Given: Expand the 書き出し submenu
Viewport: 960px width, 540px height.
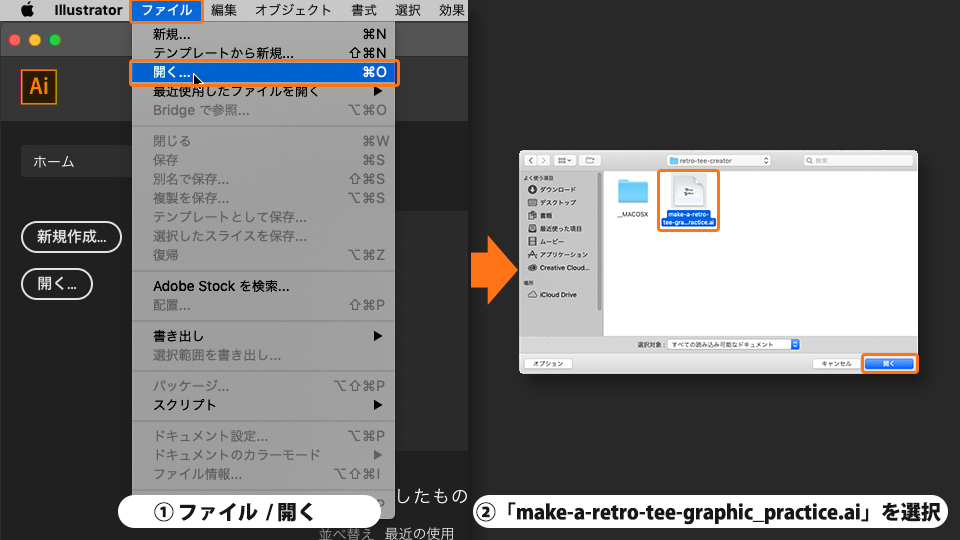Looking at the screenshot, I should point(264,336).
